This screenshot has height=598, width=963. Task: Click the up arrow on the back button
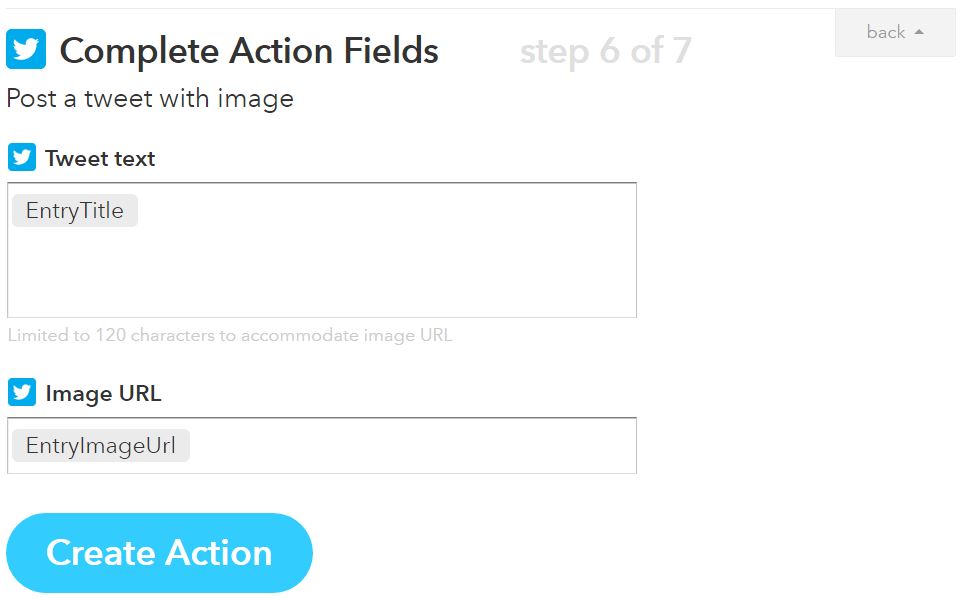tap(919, 32)
